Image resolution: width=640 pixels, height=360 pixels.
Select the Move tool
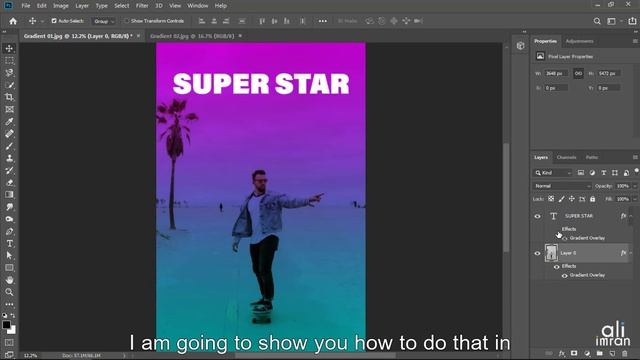[9, 48]
